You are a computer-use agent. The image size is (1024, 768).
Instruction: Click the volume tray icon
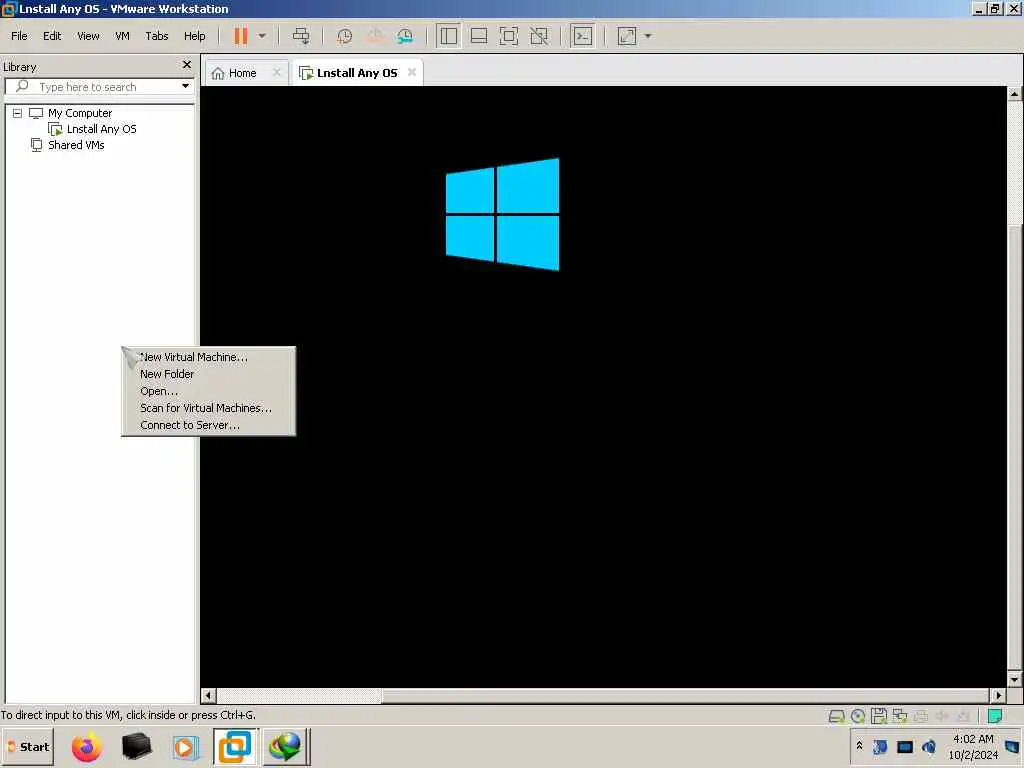point(929,746)
